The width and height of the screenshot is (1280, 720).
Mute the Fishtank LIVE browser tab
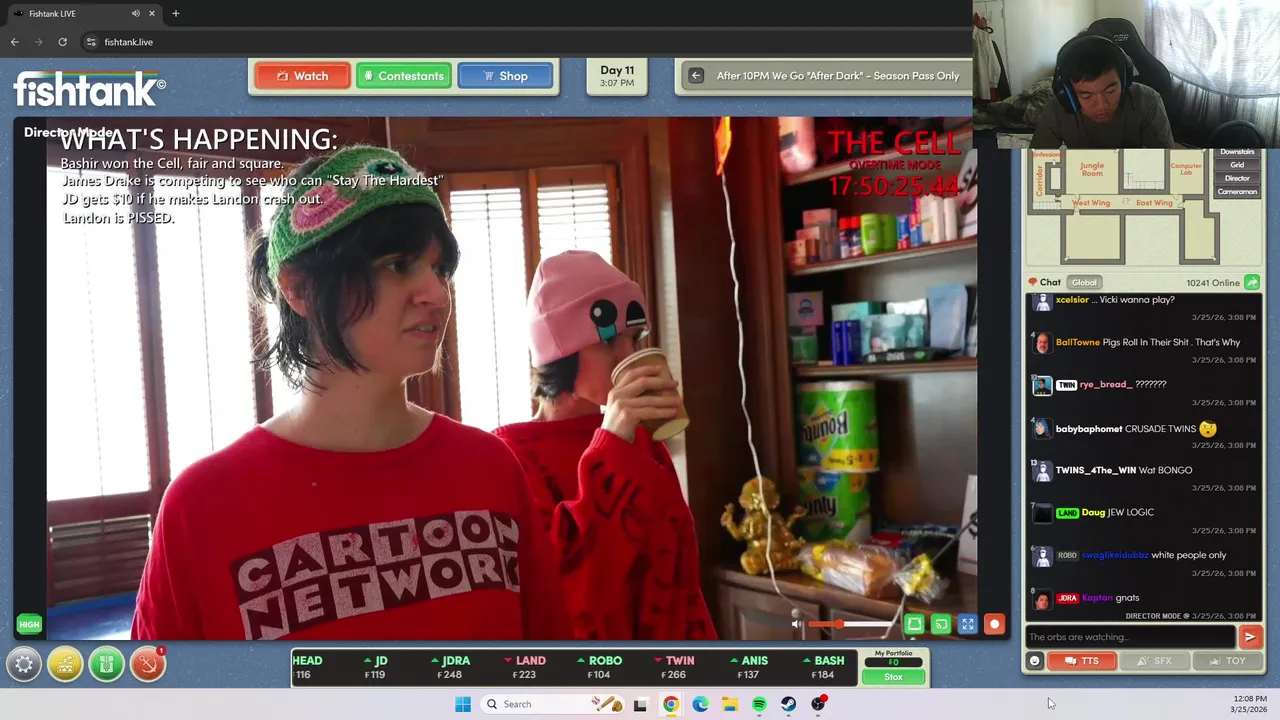point(135,14)
